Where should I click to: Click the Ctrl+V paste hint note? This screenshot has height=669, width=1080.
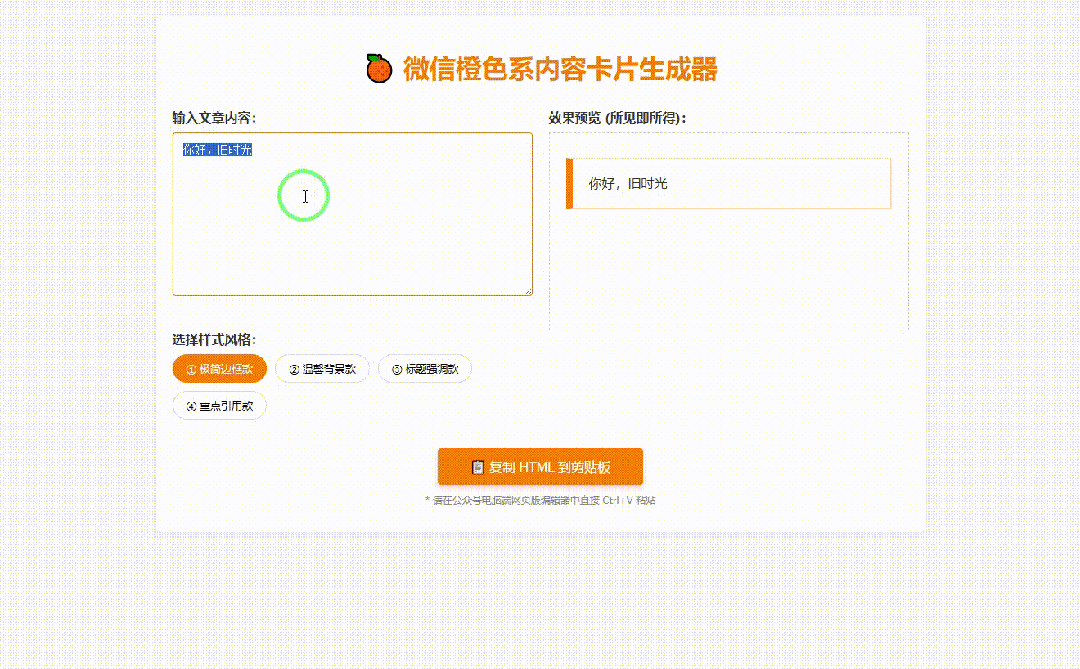click(x=540, y=501)
